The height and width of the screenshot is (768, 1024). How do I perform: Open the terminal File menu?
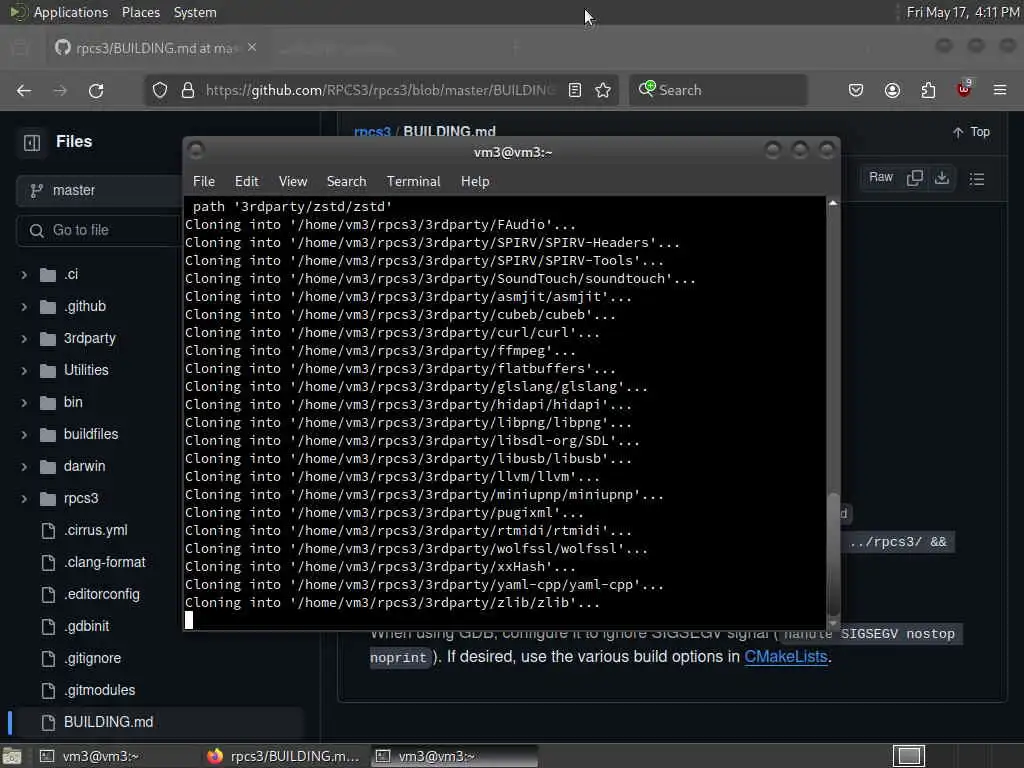click(x=204, y=182)
